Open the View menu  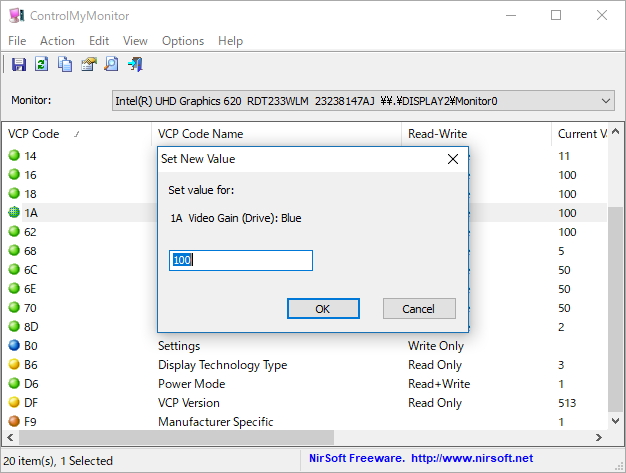pos(135,41)
